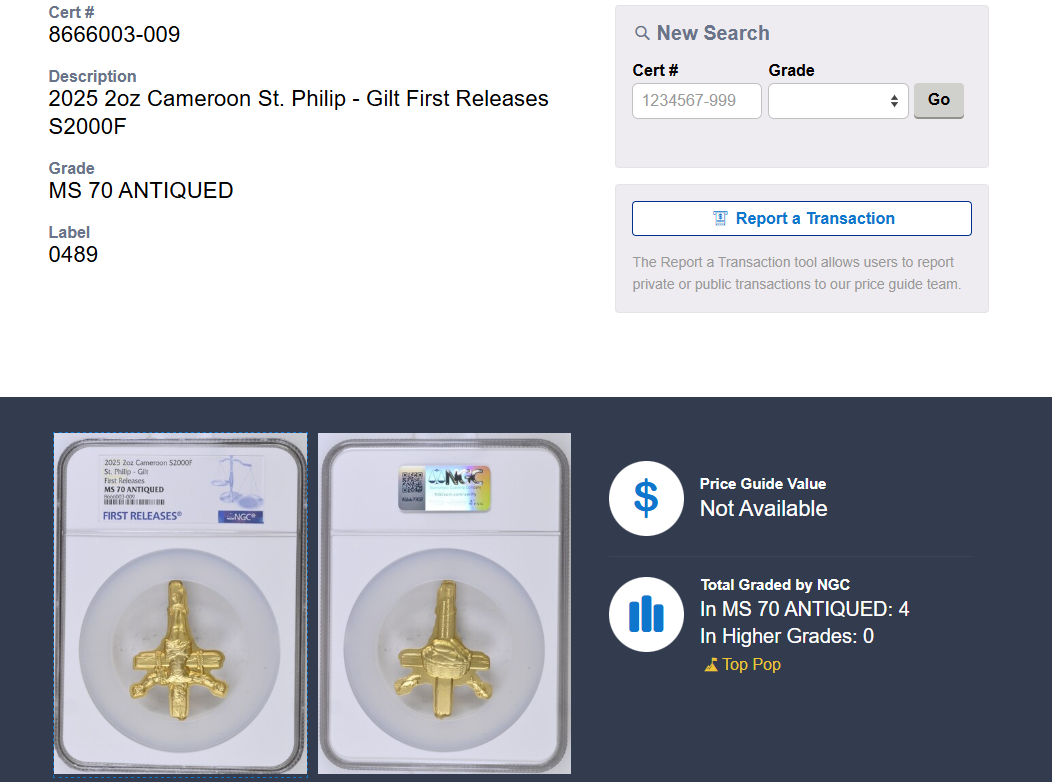1052x782 pixels.
Task: Click the magnifier icon beside New Search
Action: tap(642, 33)
